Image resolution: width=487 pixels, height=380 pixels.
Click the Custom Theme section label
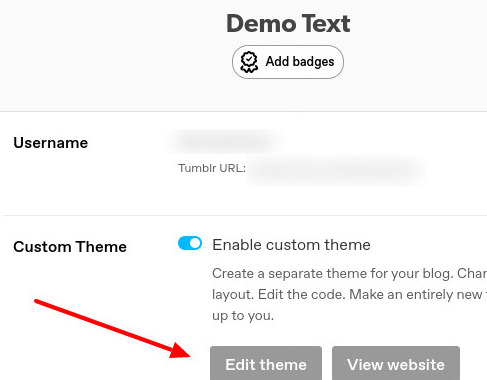click(x=70, y=247)
